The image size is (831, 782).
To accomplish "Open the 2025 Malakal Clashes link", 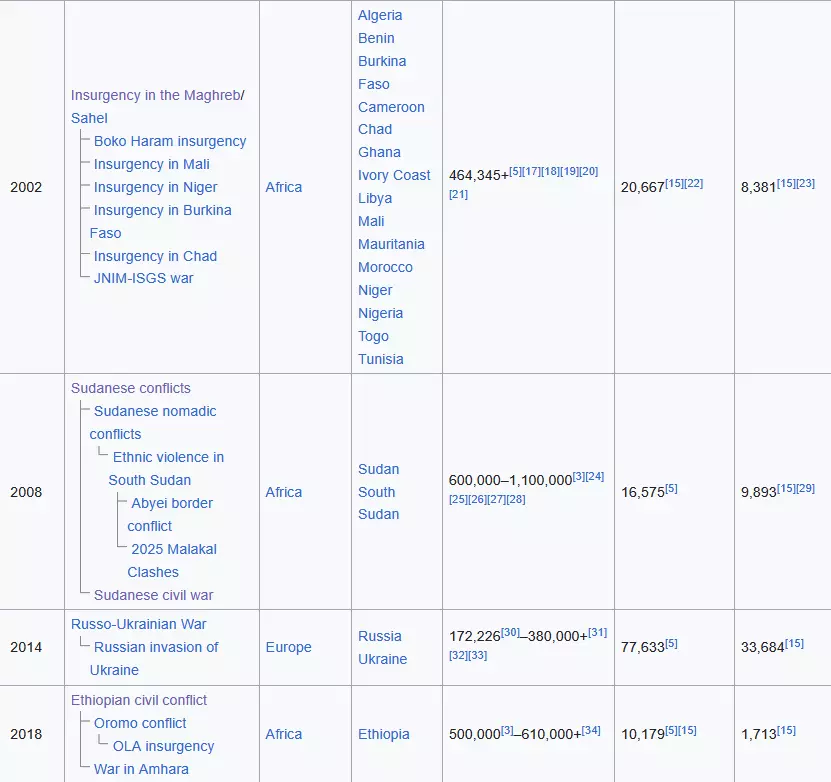I will point(172,561).
